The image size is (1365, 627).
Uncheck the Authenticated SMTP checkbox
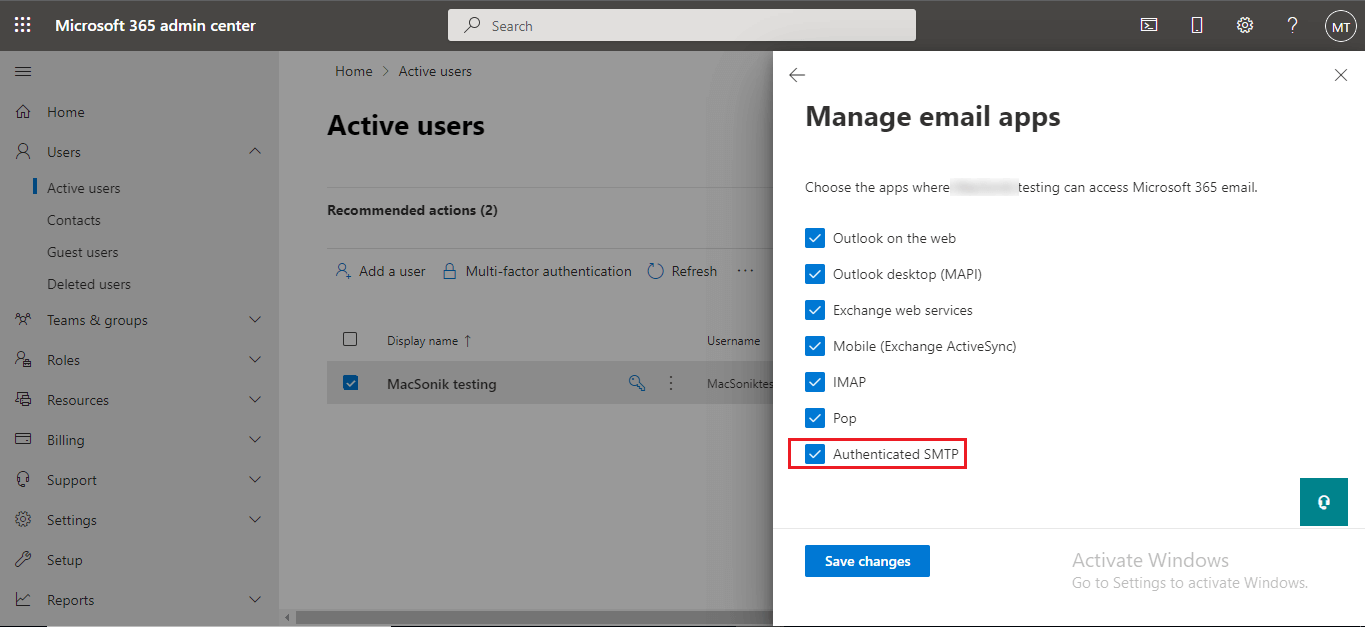pos(815,454)
